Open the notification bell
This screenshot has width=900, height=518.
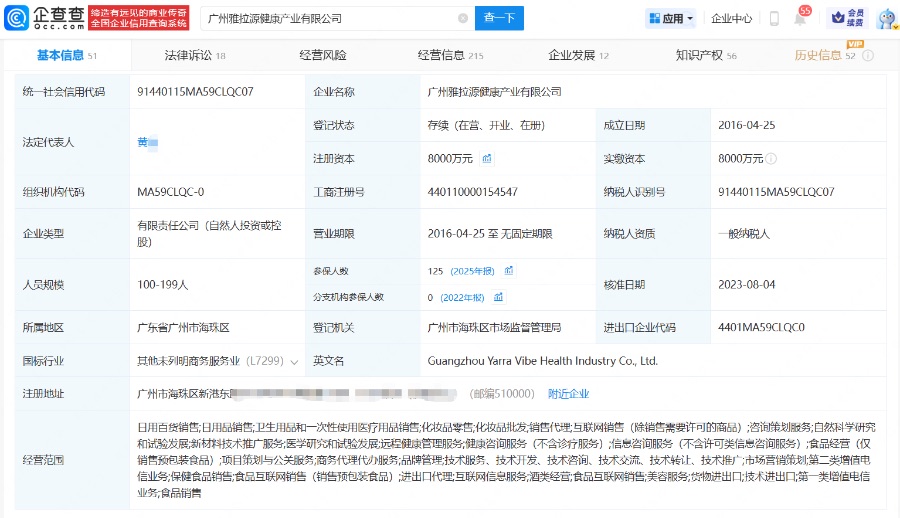pos(800,18)
